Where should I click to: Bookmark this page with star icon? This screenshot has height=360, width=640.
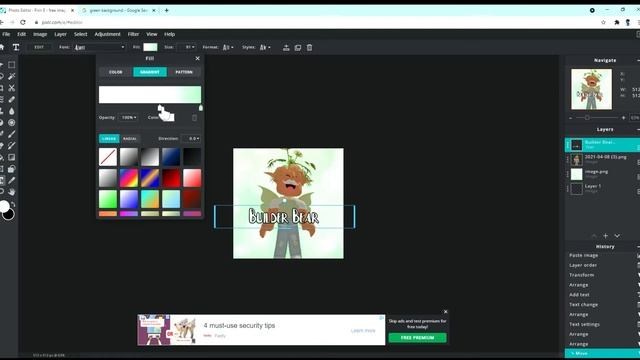coord(603,22)
